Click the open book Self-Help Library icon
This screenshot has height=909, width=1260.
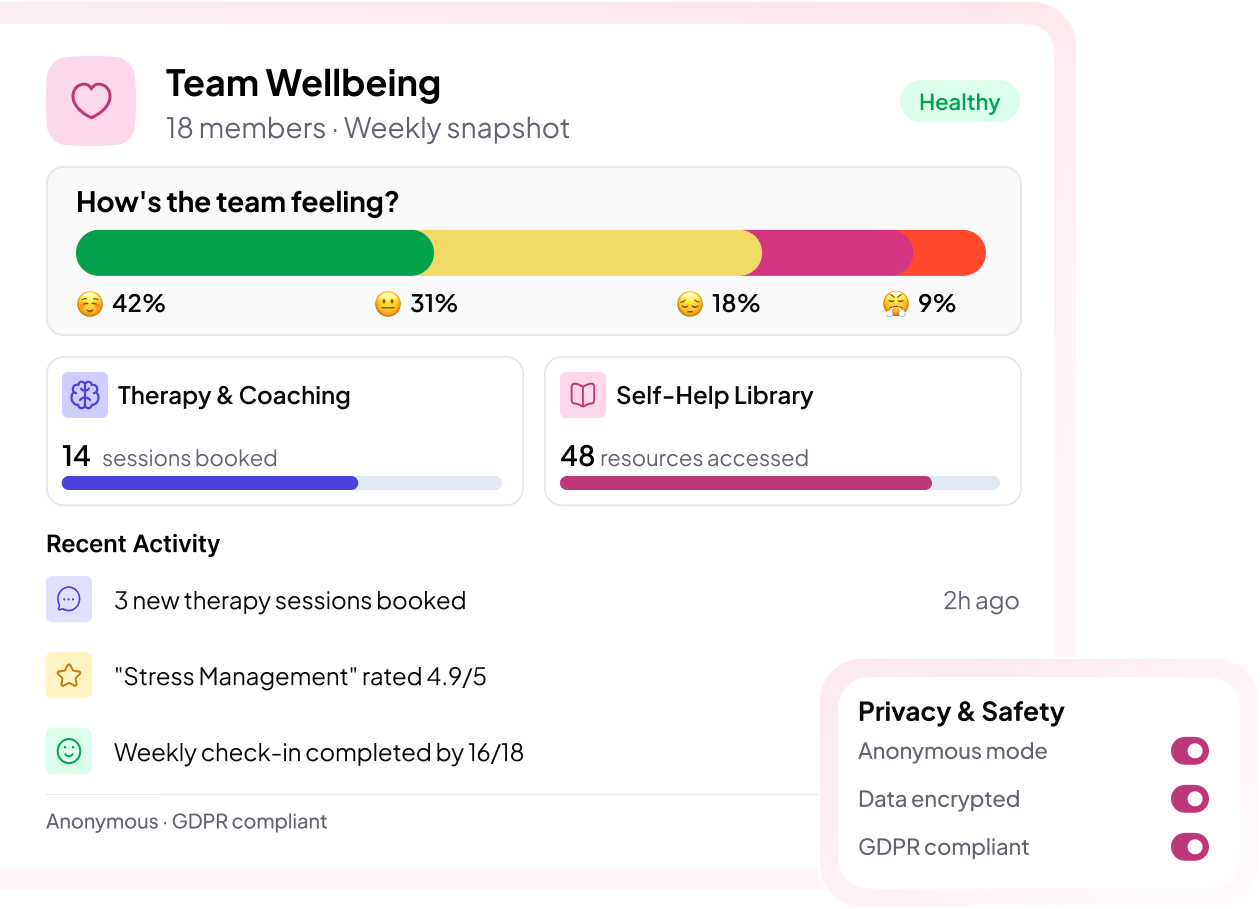[583, 395]
